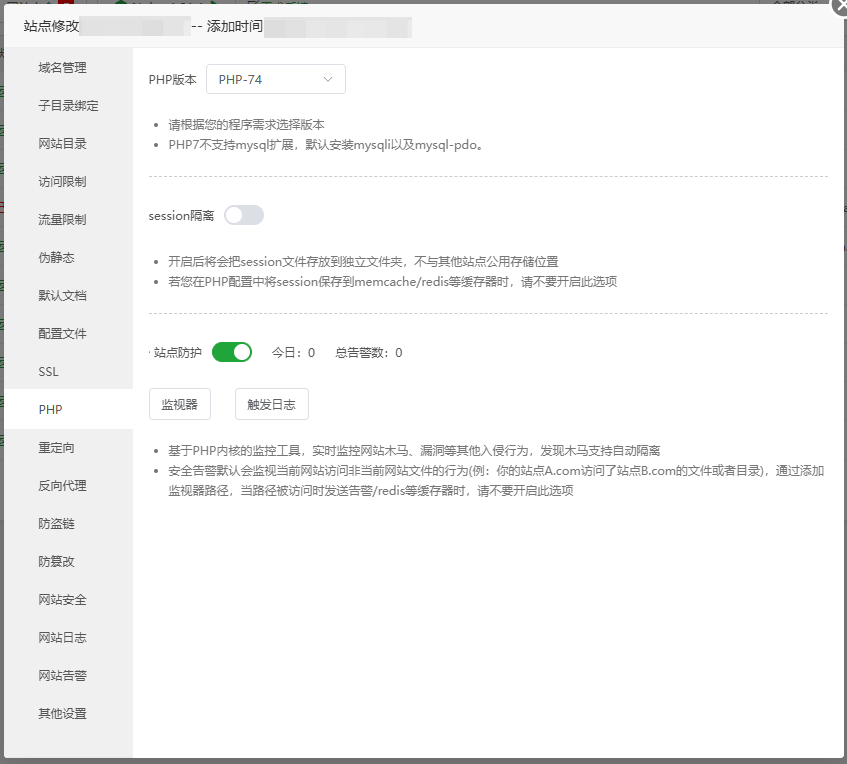Screen dimensions: 847x764
Task: Open the PHP version dropdown
Action: click(275, 79)
